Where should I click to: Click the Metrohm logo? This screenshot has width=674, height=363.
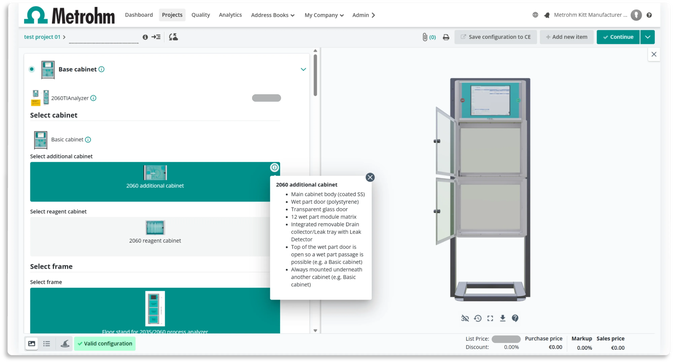coord(70,16)
